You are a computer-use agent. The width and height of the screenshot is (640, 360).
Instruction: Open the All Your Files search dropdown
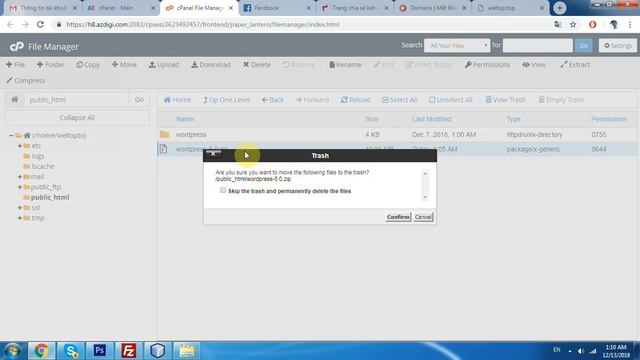457,45
